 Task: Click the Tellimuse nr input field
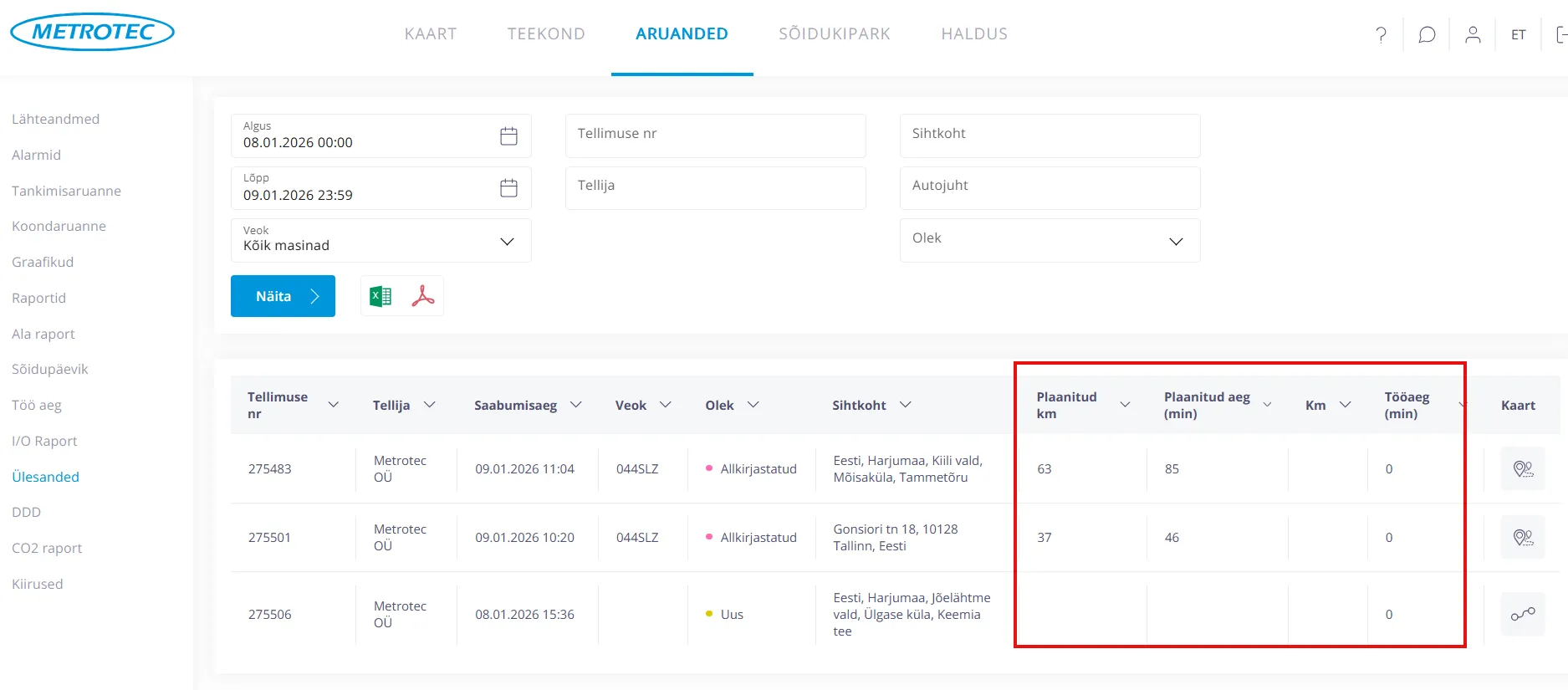click(715, 135)
